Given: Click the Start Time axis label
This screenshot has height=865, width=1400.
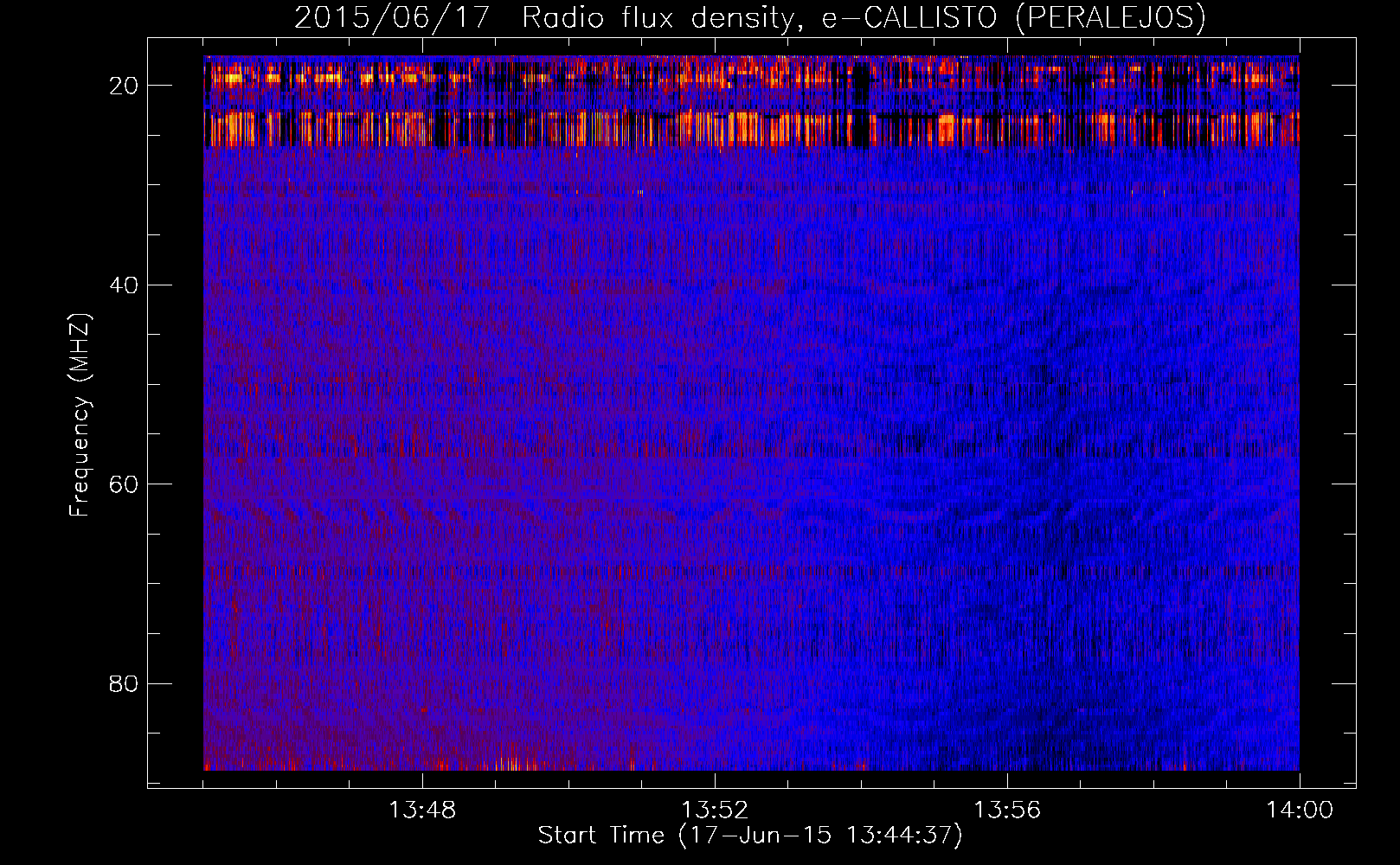Looking at the screenshot, I should 750,836.
